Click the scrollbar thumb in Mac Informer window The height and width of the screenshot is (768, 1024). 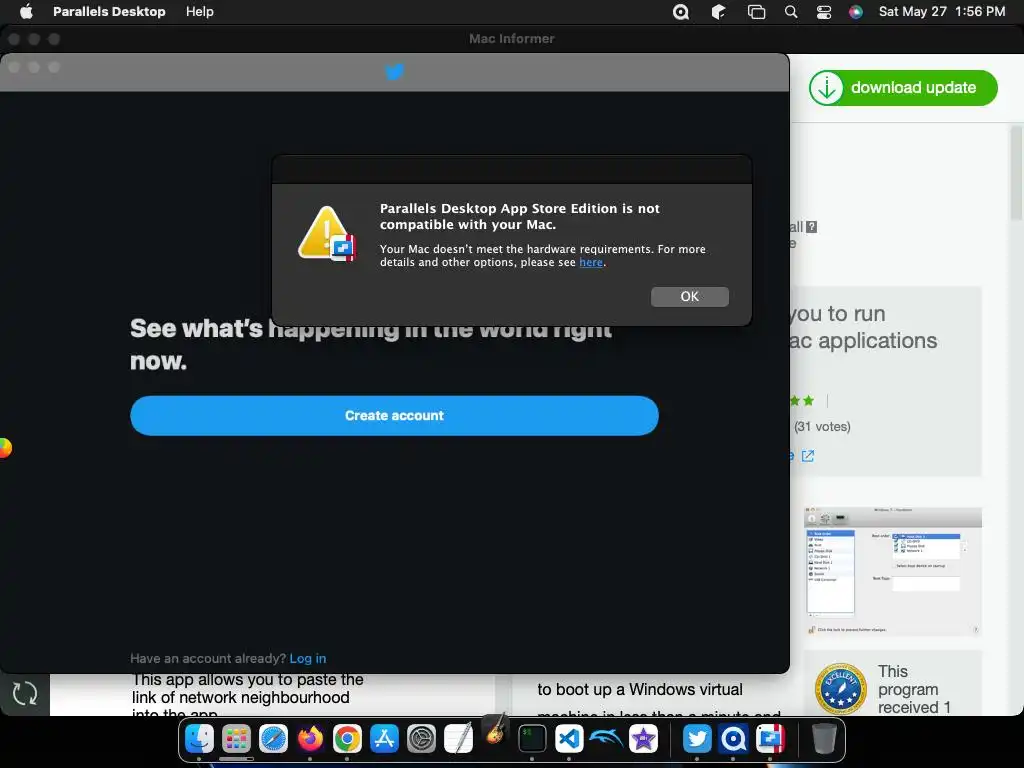click(1016, 174)
